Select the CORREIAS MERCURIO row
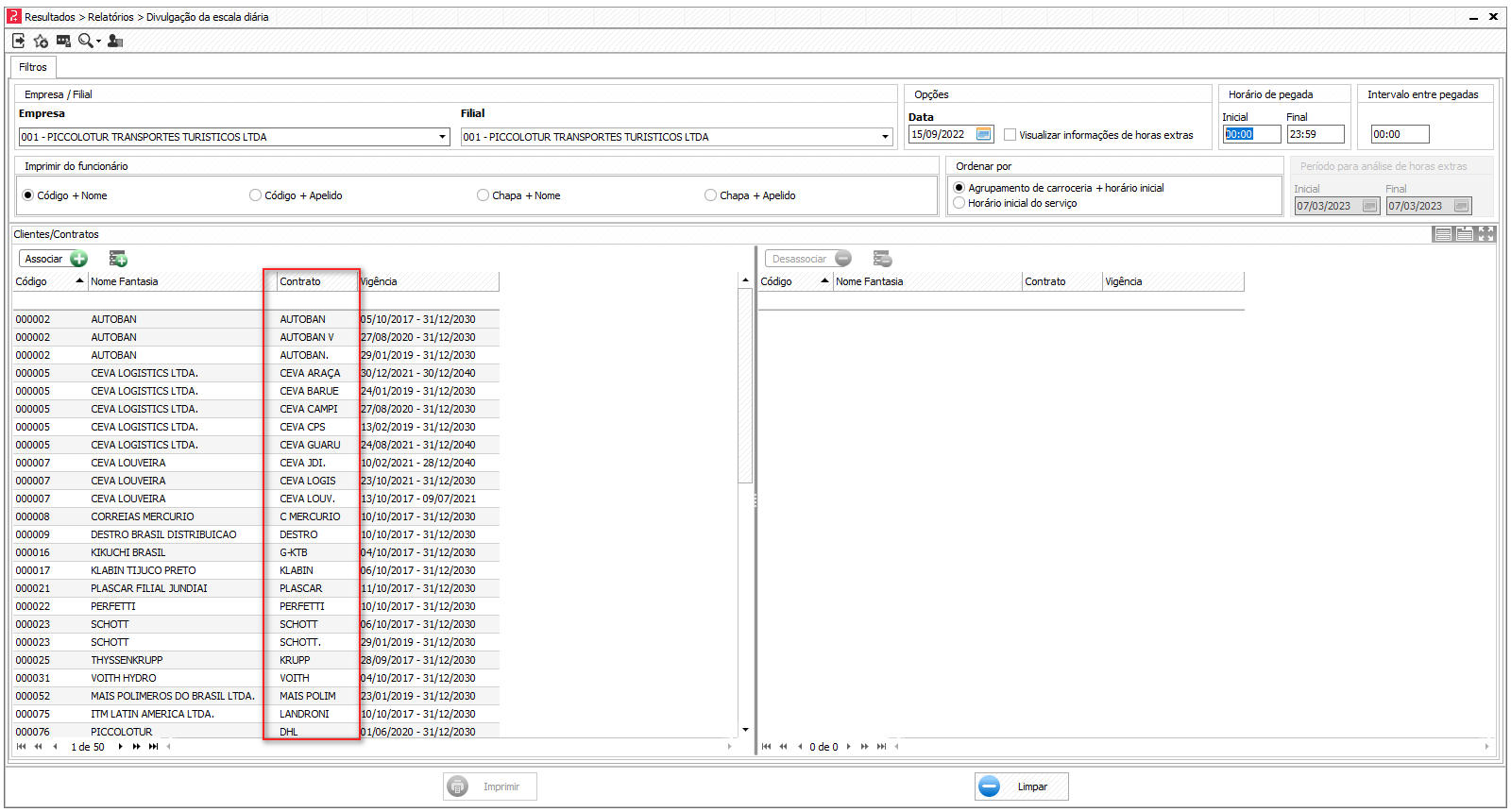Screen dimensions: 1511x812 (256, 516)
